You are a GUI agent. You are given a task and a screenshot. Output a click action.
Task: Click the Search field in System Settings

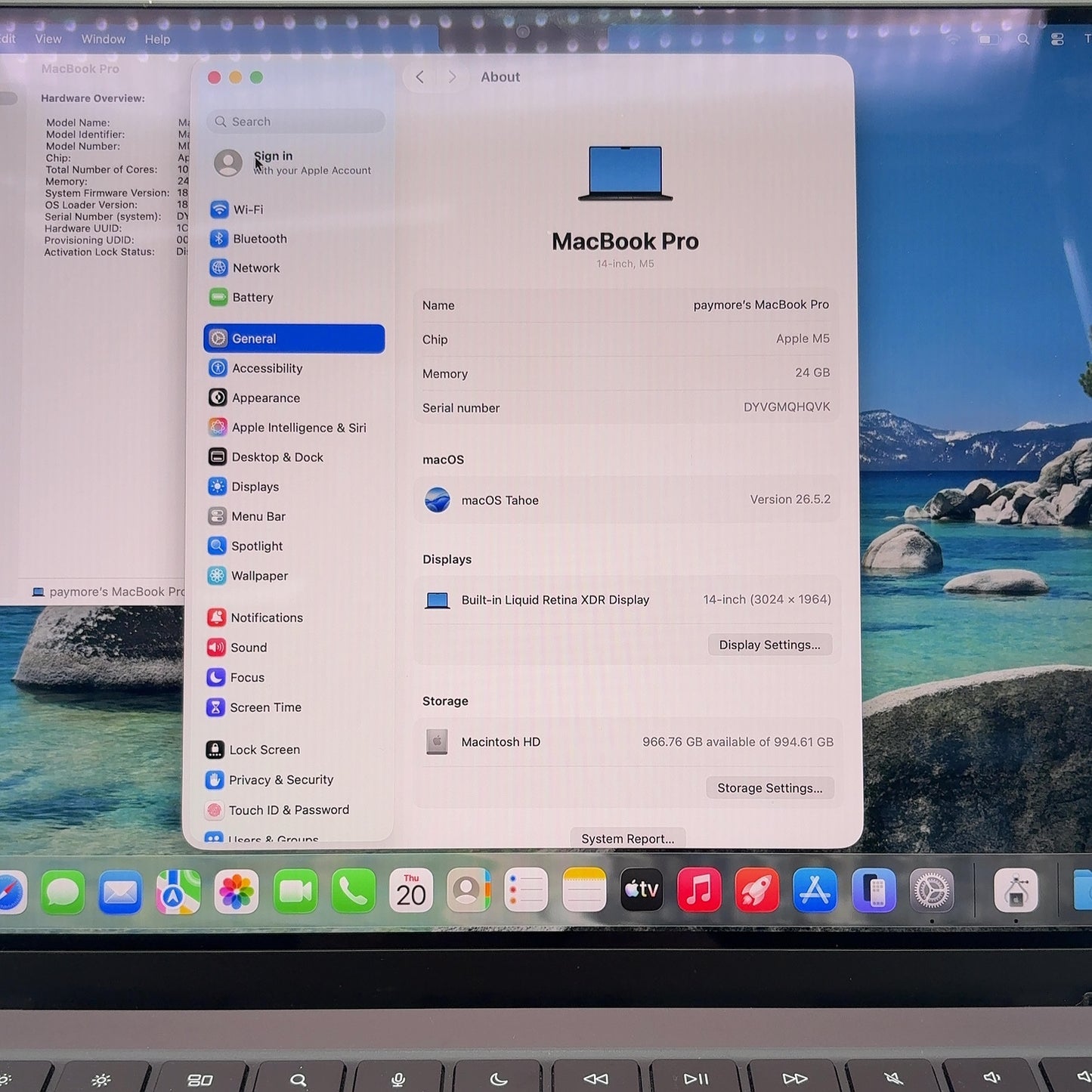tap(295, 122)
